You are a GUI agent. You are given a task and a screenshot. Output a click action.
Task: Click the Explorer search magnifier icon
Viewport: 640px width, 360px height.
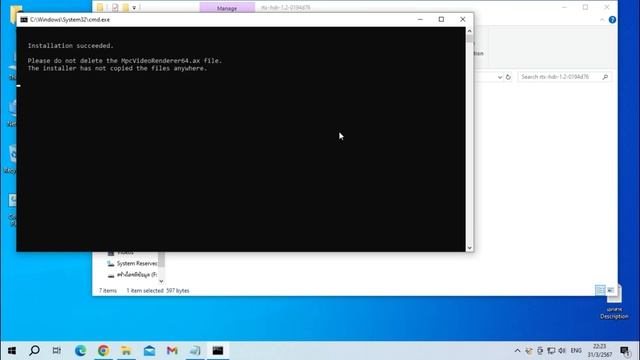[605, 77]
